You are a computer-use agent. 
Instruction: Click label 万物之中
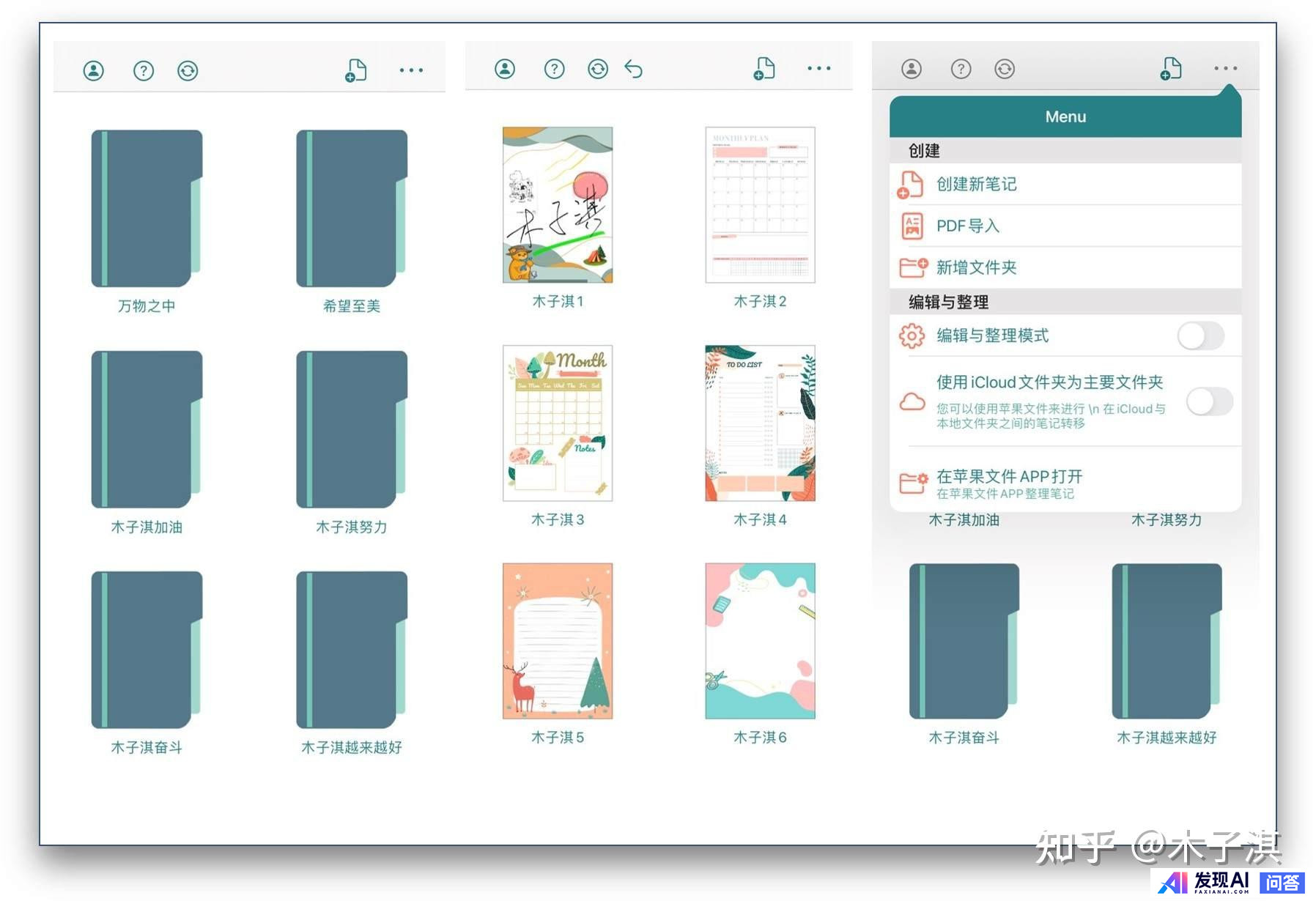147,306
